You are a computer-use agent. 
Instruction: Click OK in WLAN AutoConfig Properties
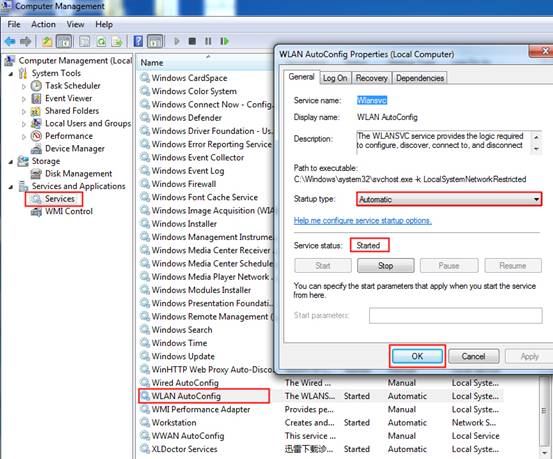tap(417, 356)
